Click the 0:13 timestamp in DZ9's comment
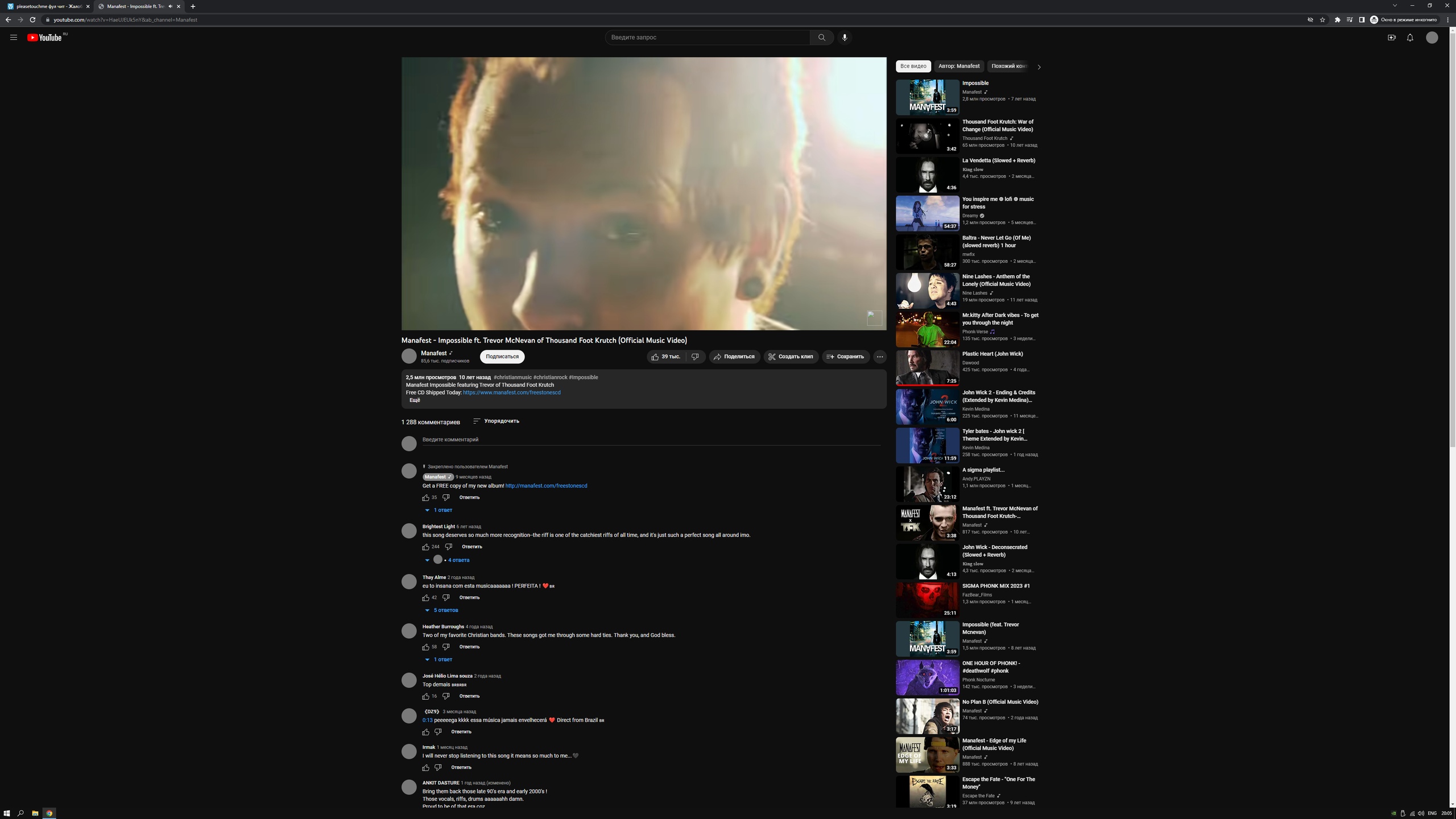The height and width of the screenshot is (819, 1456). click(427, 720)
